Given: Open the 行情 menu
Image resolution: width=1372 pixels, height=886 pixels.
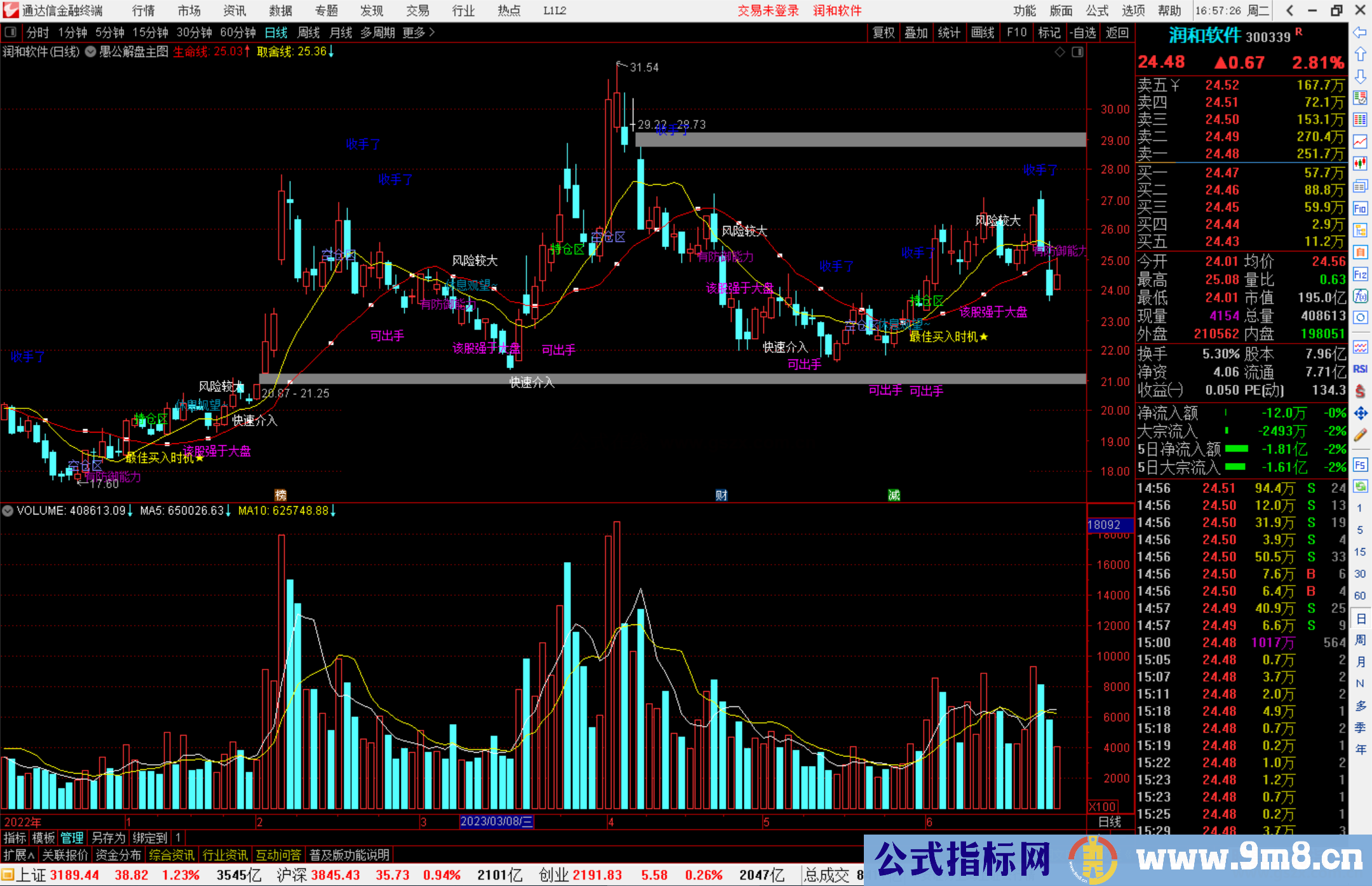Looking at the screenshot, I should pyautogui.click(x=143, y=11).
